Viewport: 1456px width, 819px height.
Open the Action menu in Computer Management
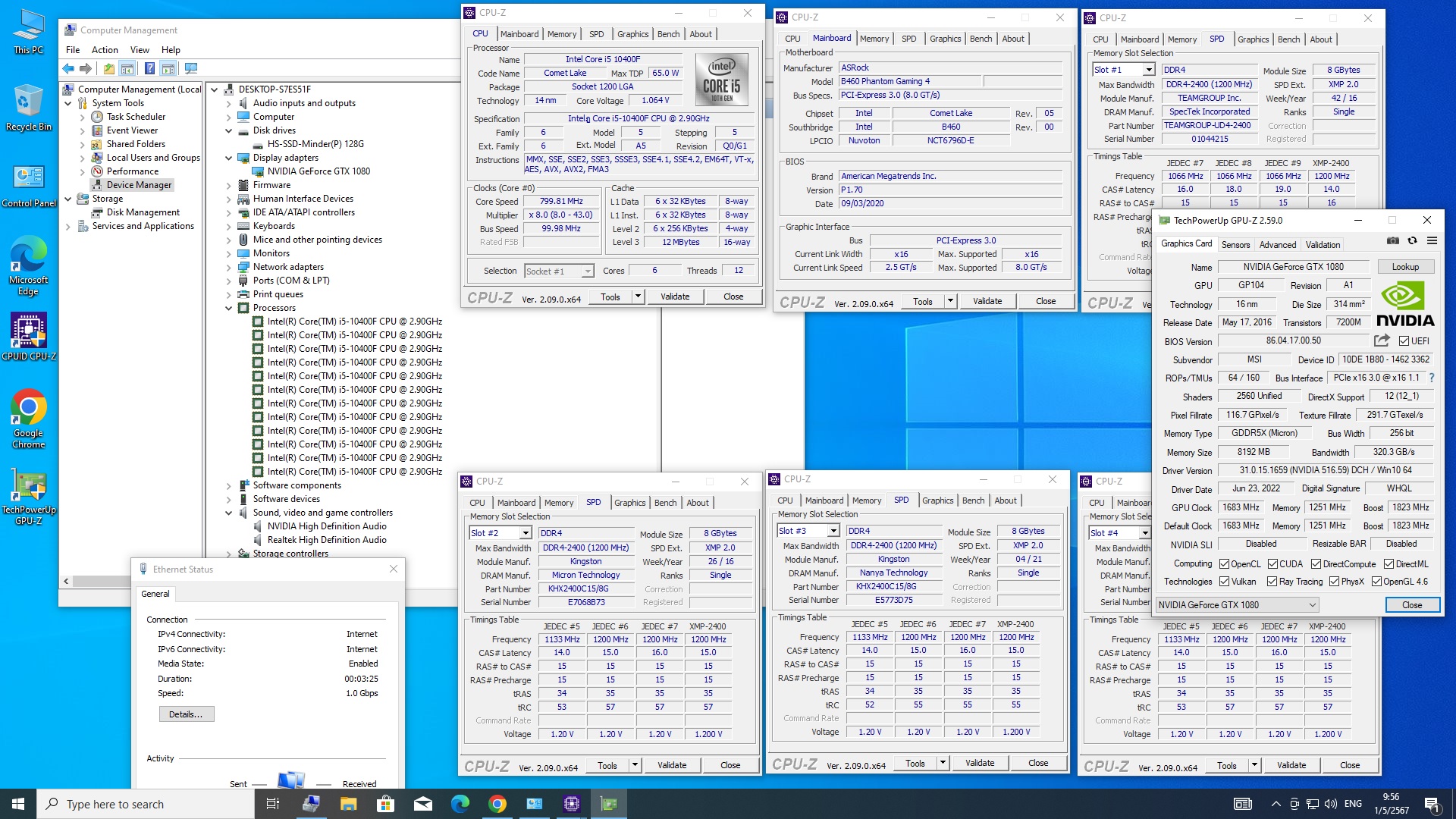[105, 50]
